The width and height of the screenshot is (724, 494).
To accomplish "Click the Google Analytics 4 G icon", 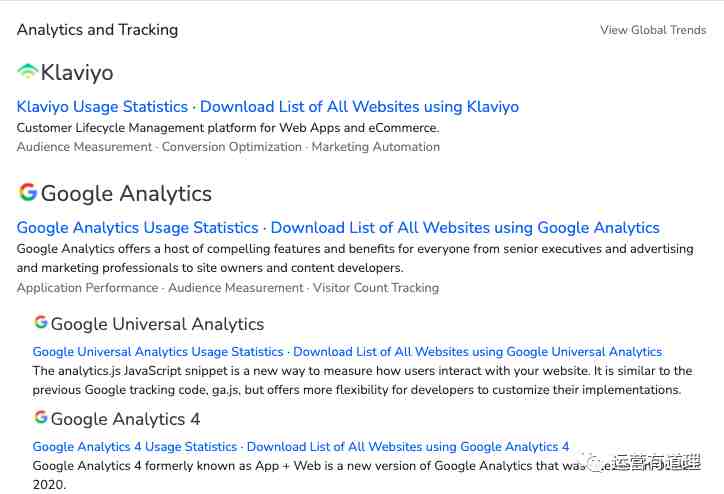I will click(41, 417).
